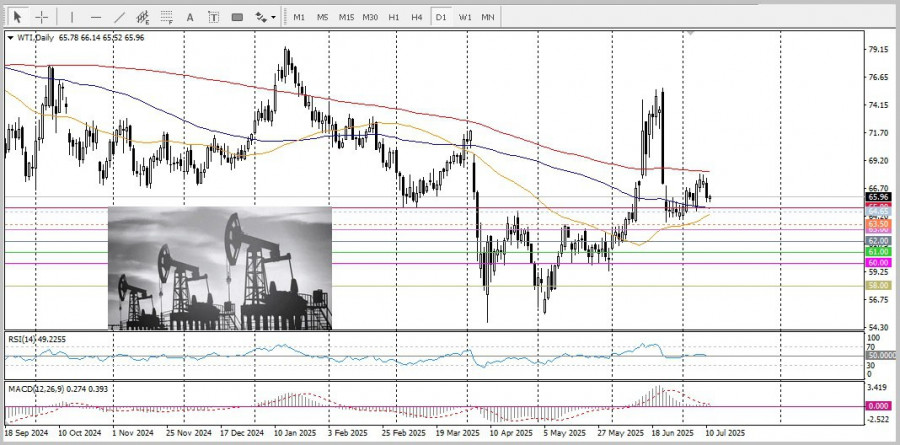The height and width of the screenshot is (445, 900).
Task: Click the gray 62.00 price label
Action: 879,241
